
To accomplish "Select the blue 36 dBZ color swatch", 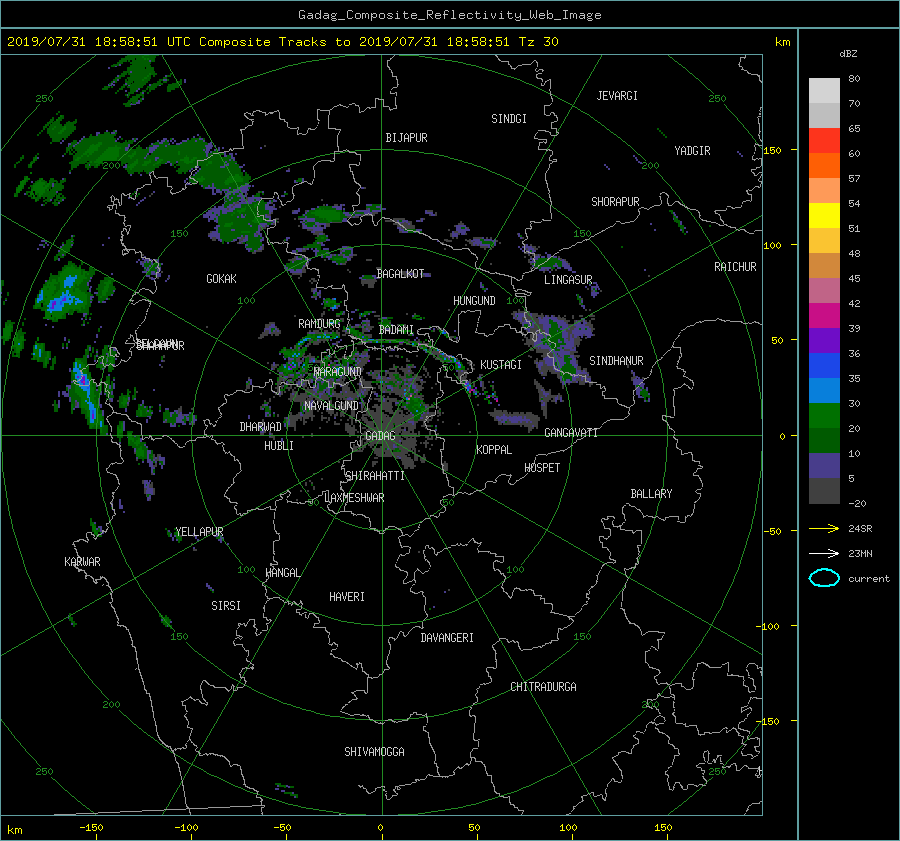I will click(x=824, y=365).
